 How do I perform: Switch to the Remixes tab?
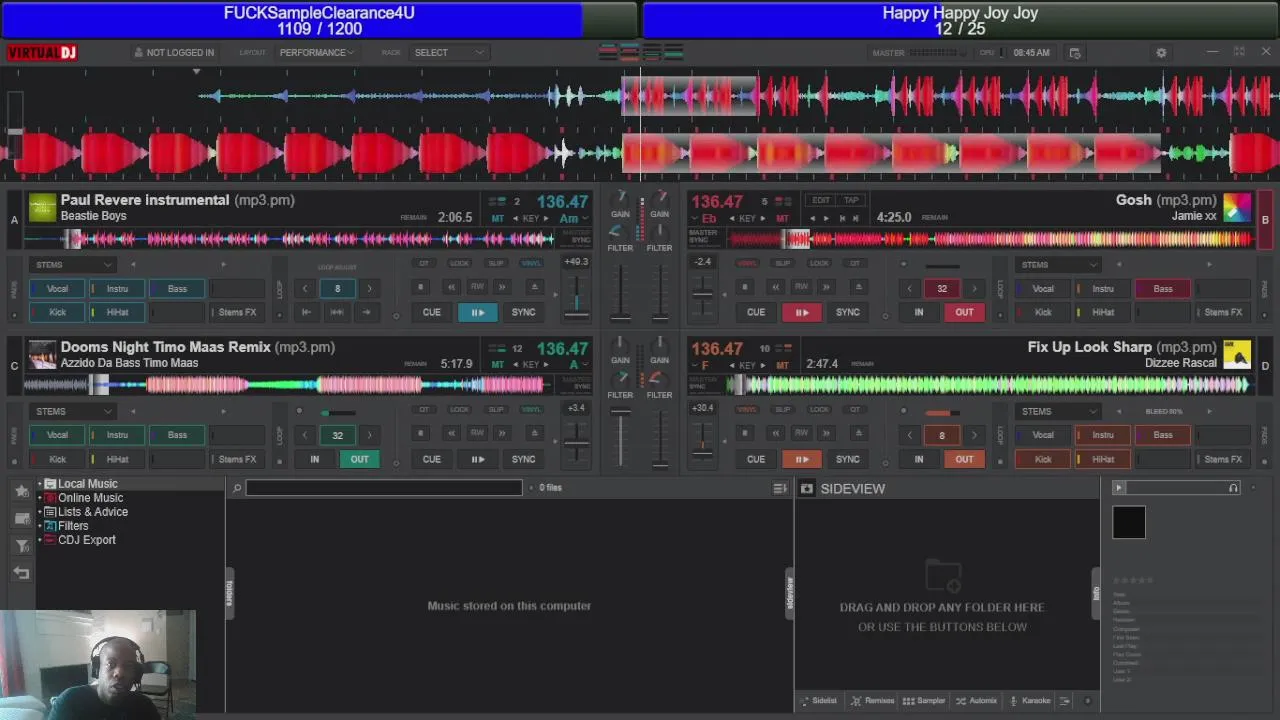pos(872,701)
